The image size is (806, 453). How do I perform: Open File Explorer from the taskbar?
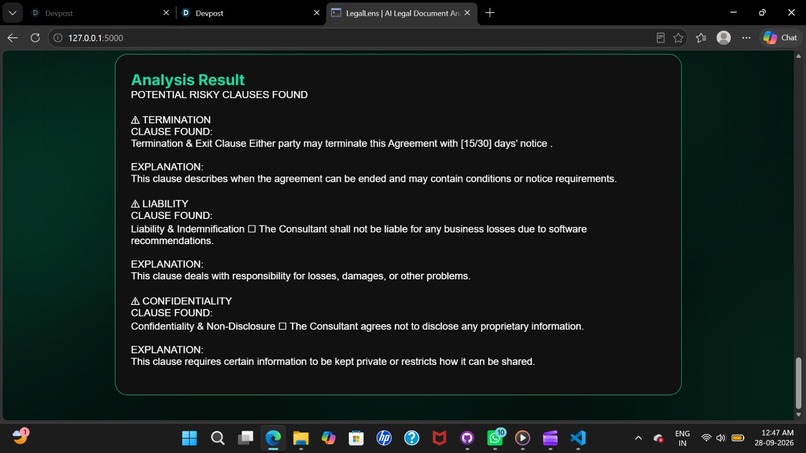[301, 438]
